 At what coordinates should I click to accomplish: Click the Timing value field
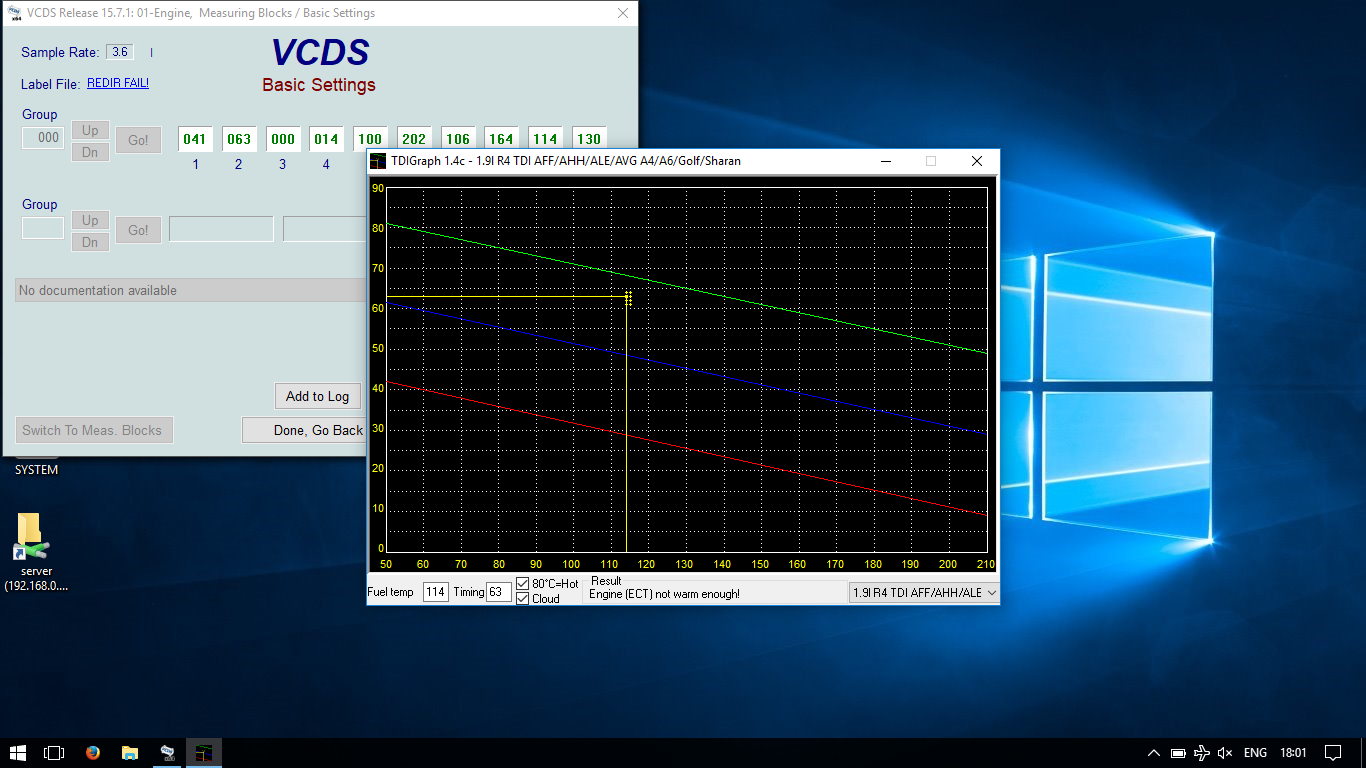(498, 592)
